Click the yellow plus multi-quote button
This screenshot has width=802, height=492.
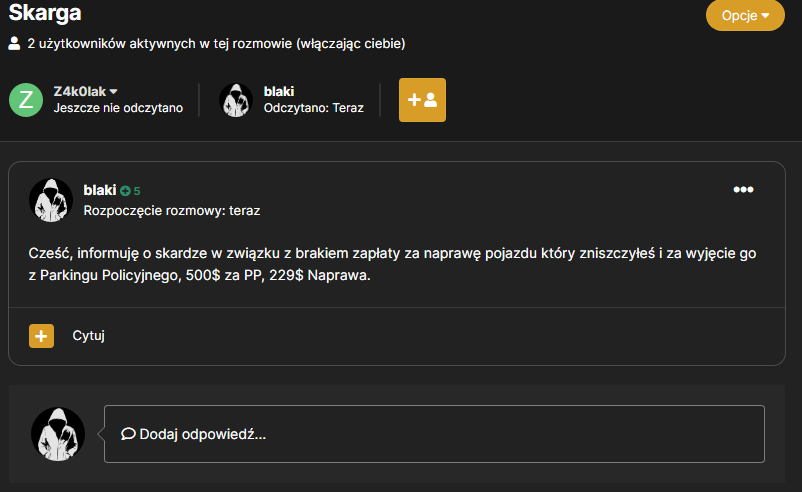point(41,336)
